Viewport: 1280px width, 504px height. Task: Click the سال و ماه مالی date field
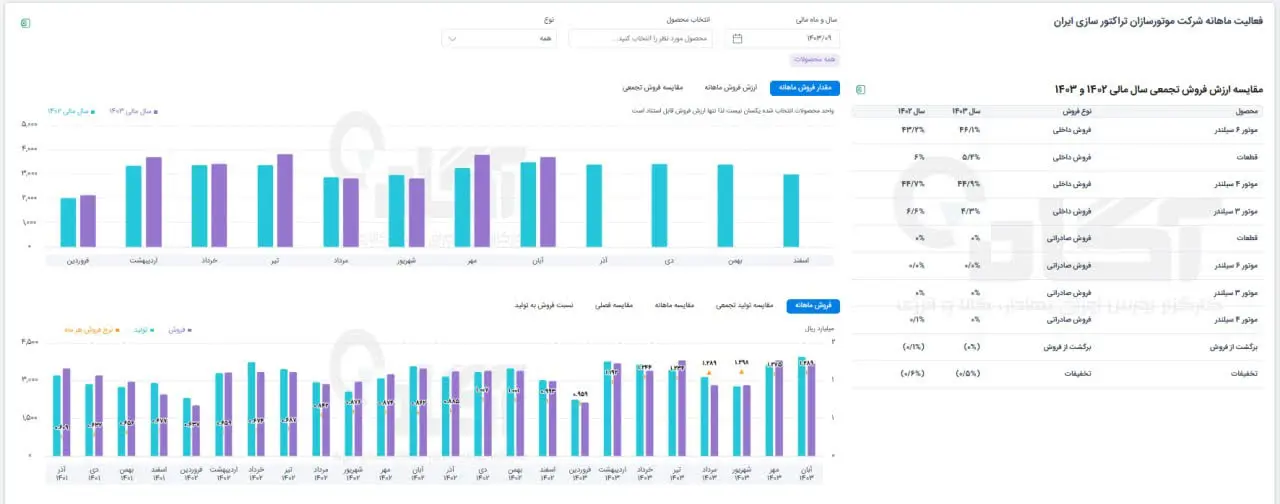(782, 38)
